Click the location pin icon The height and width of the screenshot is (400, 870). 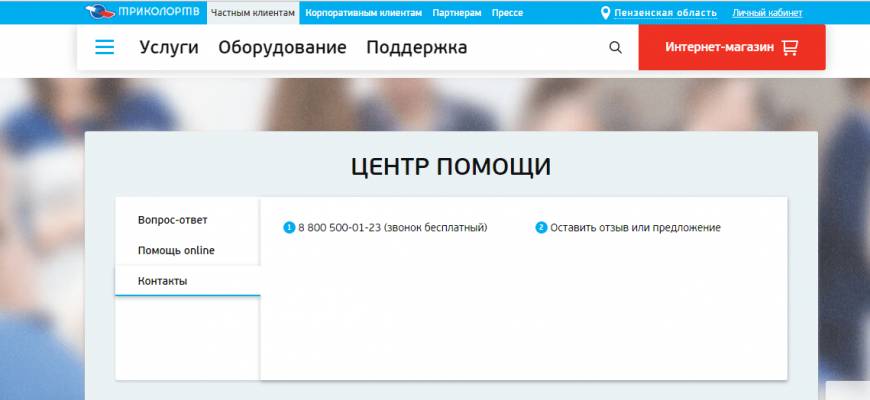605,12
